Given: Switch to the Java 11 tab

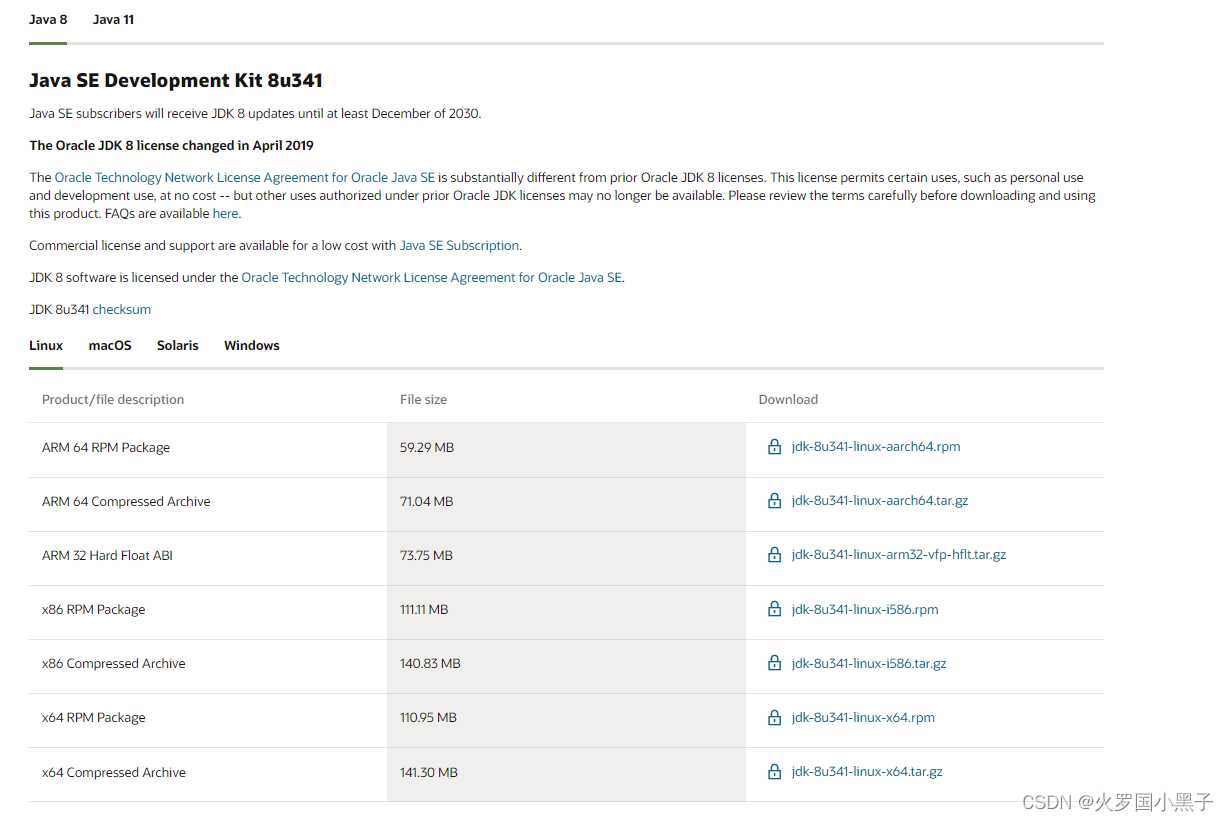Looking at the screenshot, I should [x=113, y=20].
